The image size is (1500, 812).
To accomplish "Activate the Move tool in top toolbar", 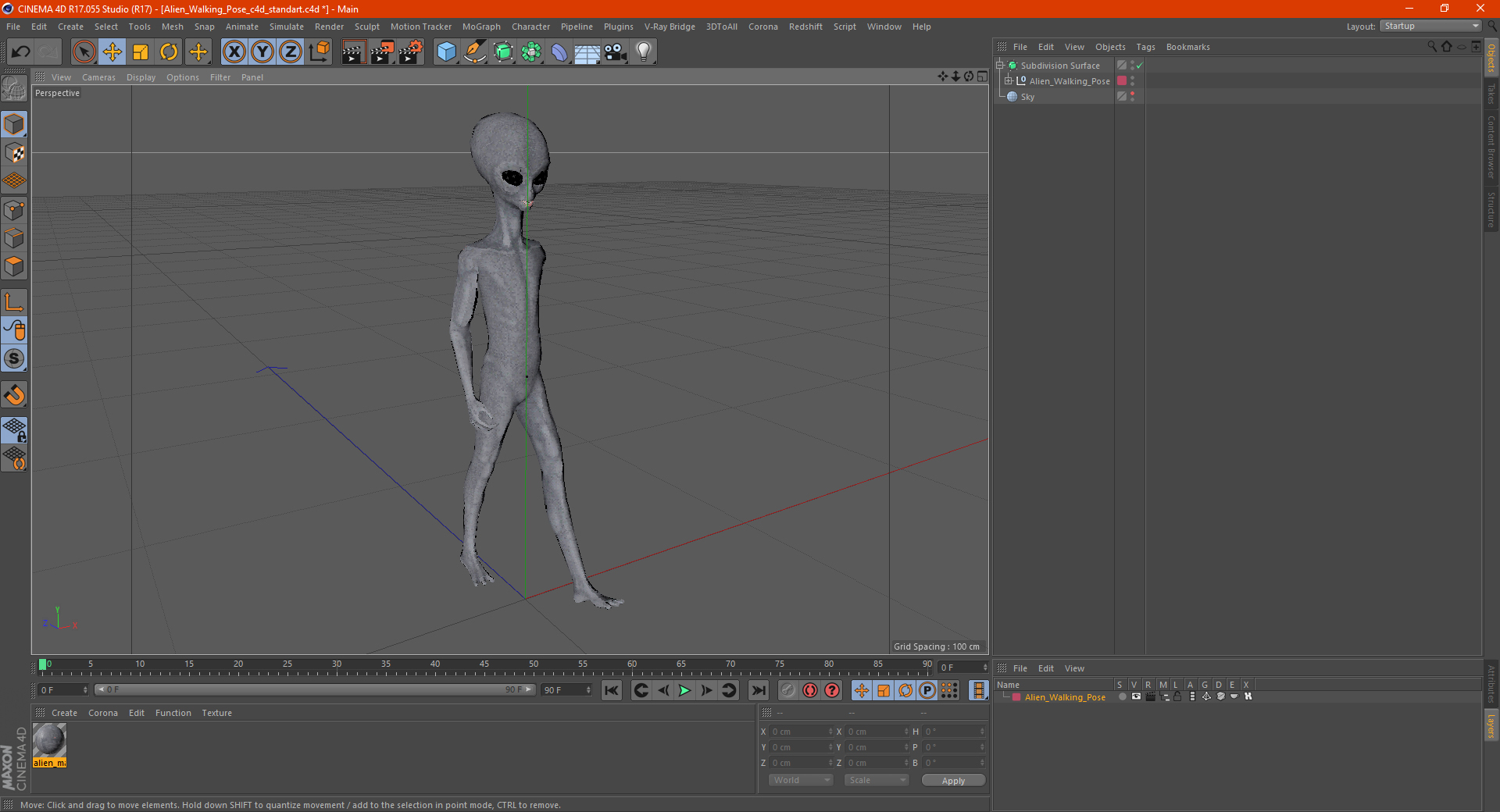I will (112, 52).
